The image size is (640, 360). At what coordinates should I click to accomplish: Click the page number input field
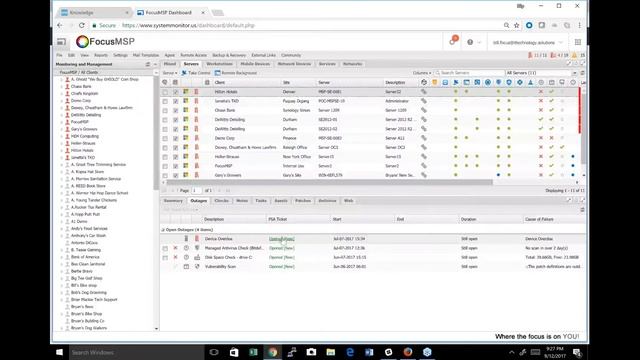(196, 191)
